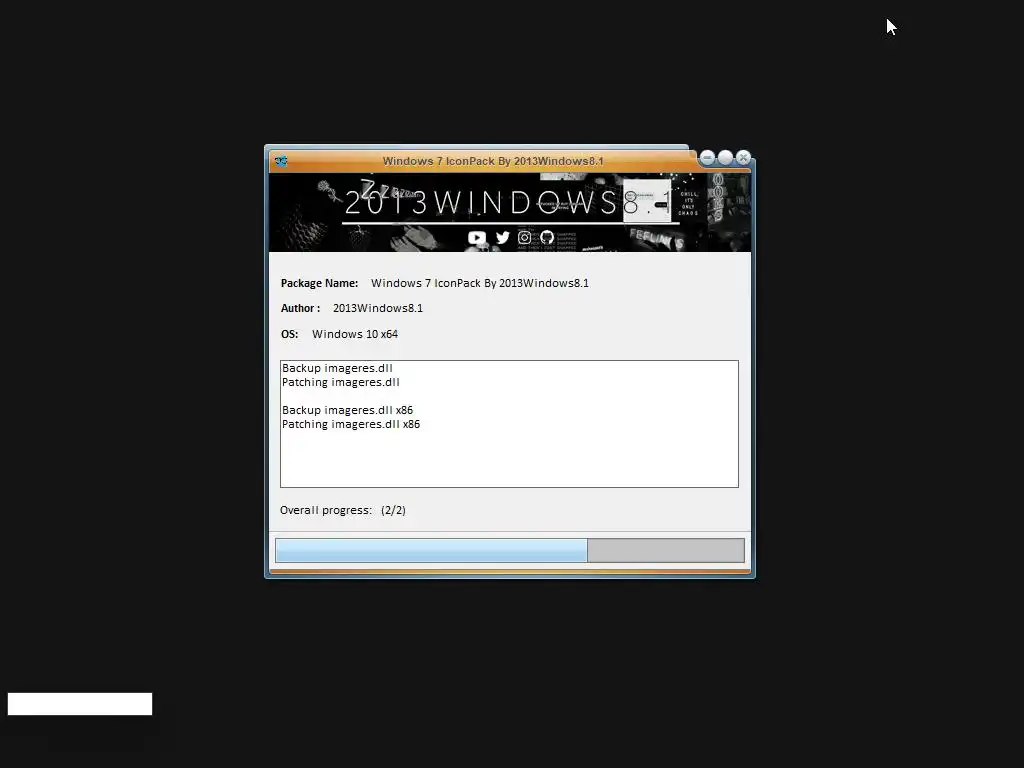The height and width of the screenshot is (768, 1024).
Task: Click the 'Author :' label
Action: coord(300,308)
